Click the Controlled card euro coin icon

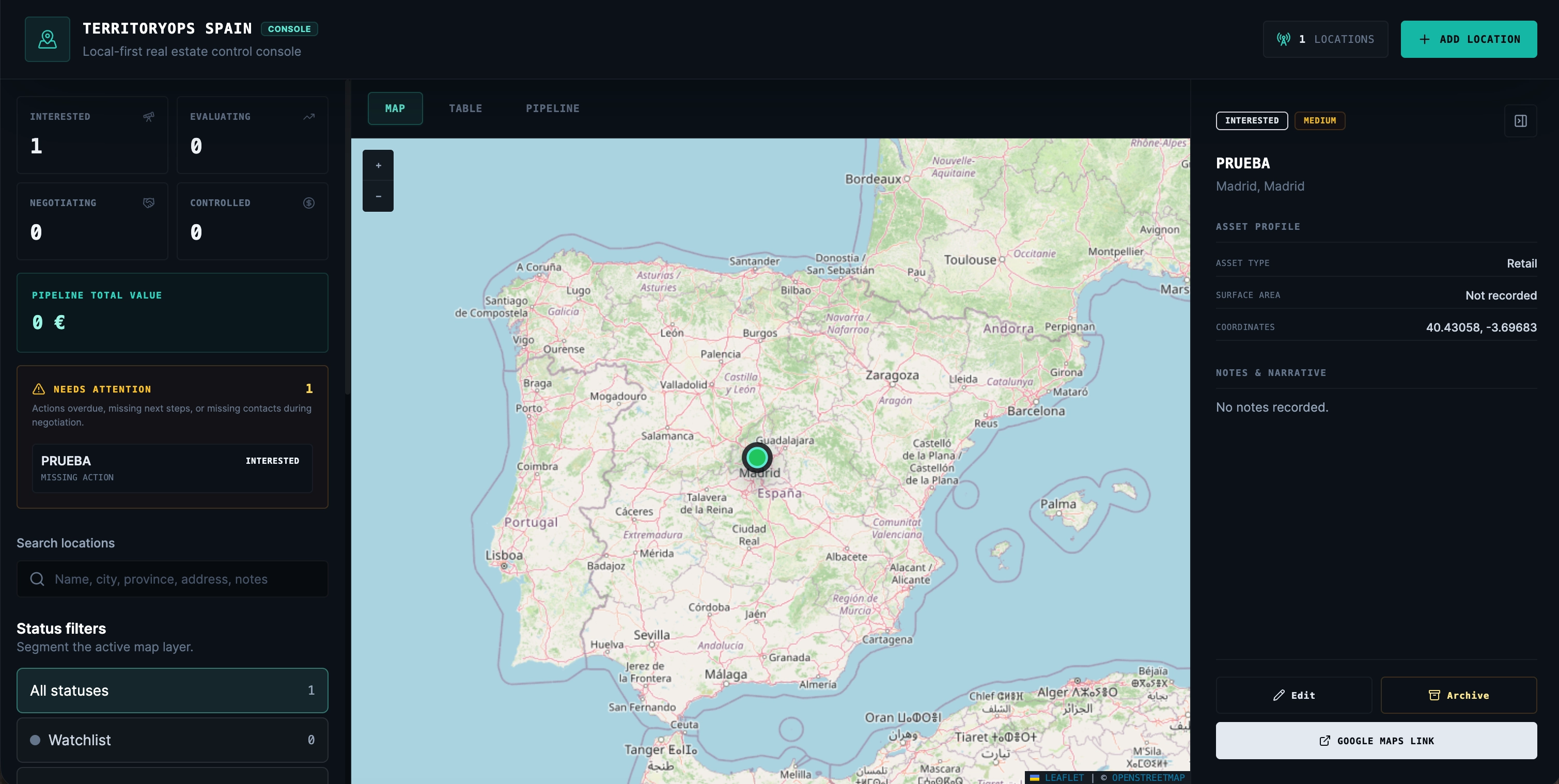[309, 202]
